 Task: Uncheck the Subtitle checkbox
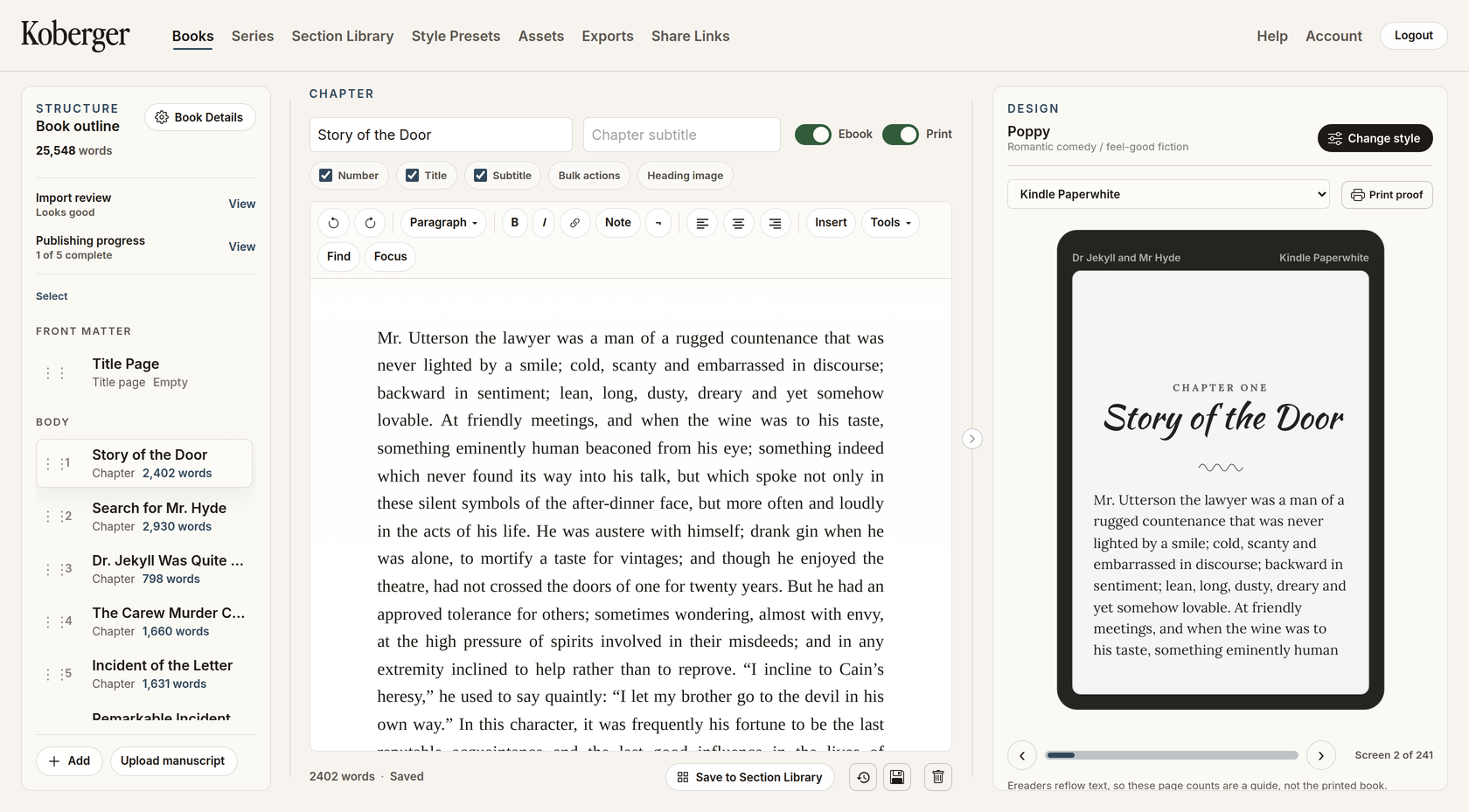480,176
